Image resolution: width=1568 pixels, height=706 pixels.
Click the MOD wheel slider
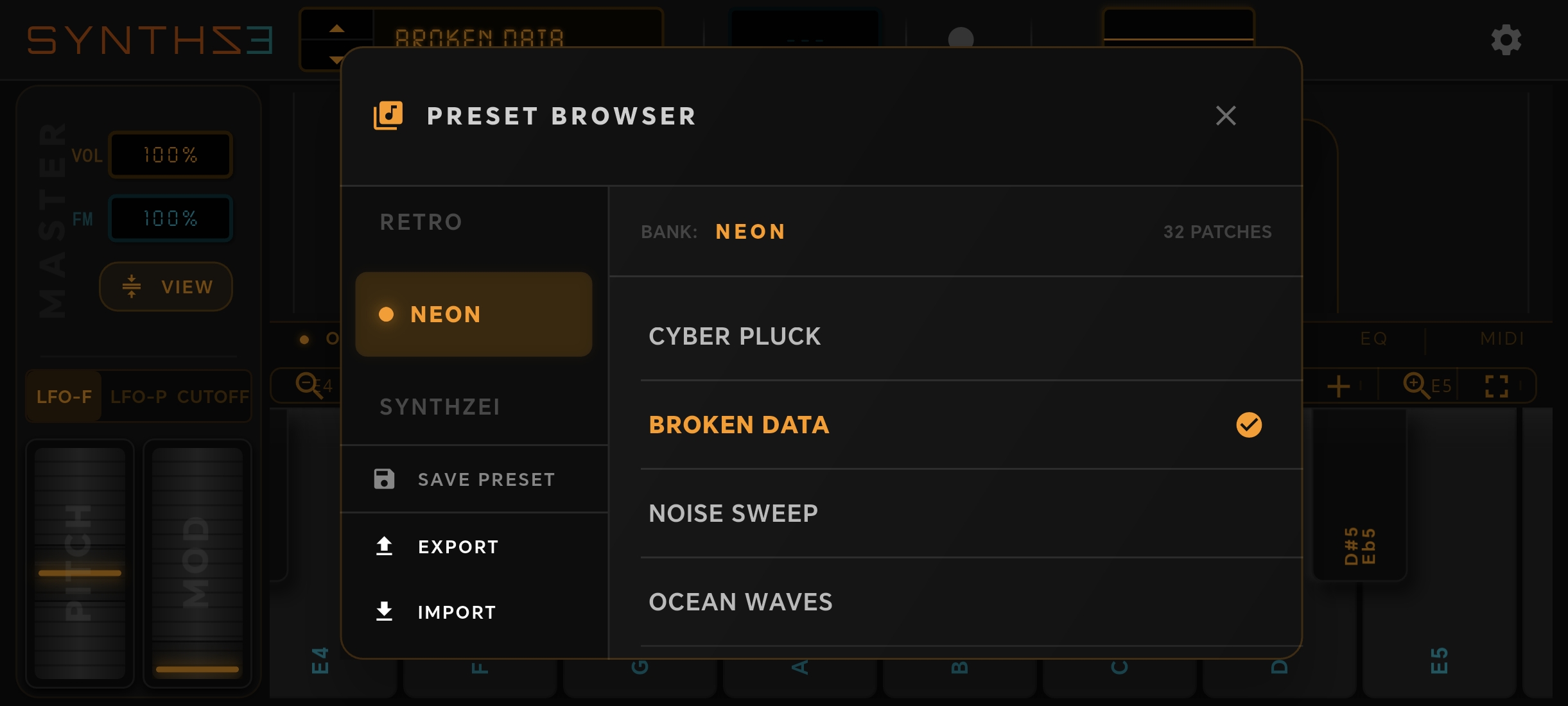(x=197, y=564)
